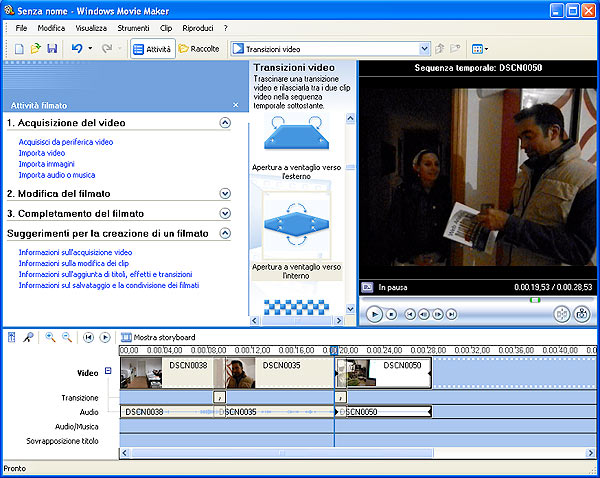Create a new project with the toolbar icon
Viewport: 600px width, 478px height.
(x=19, y=49)
